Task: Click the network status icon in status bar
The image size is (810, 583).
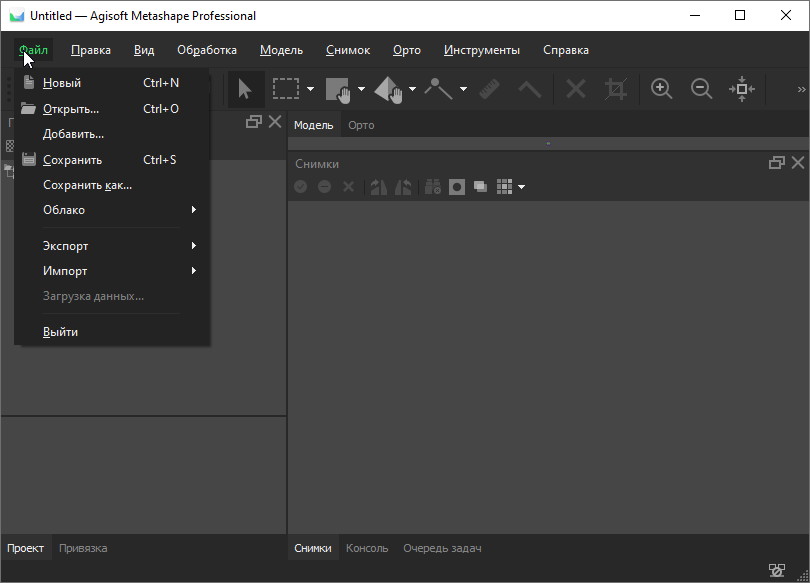Action: click(x=776, y=570)
